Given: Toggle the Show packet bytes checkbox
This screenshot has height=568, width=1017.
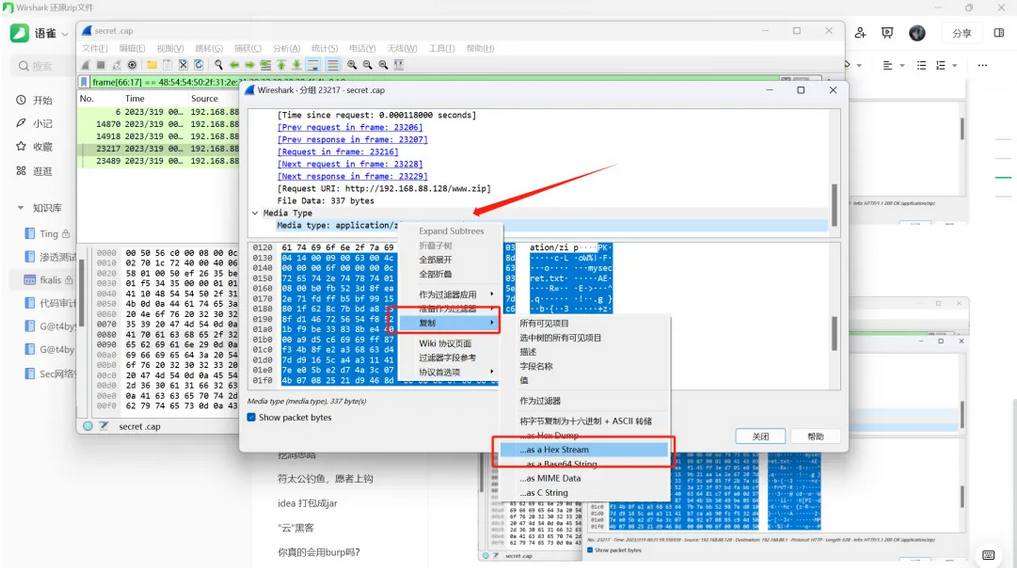Looking at the screenshot, I should pos(251,418).
